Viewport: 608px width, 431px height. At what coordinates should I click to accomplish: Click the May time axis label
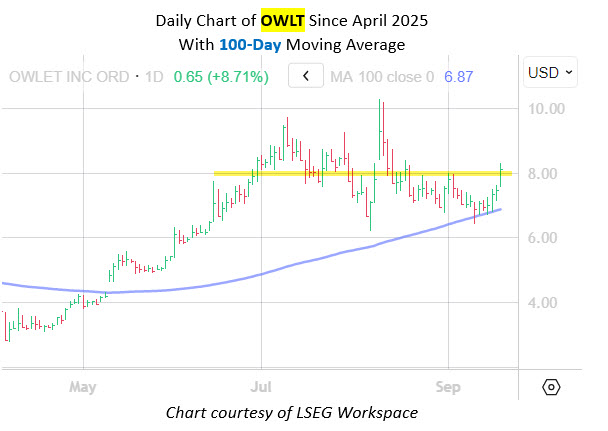click(x=83, y=387)
